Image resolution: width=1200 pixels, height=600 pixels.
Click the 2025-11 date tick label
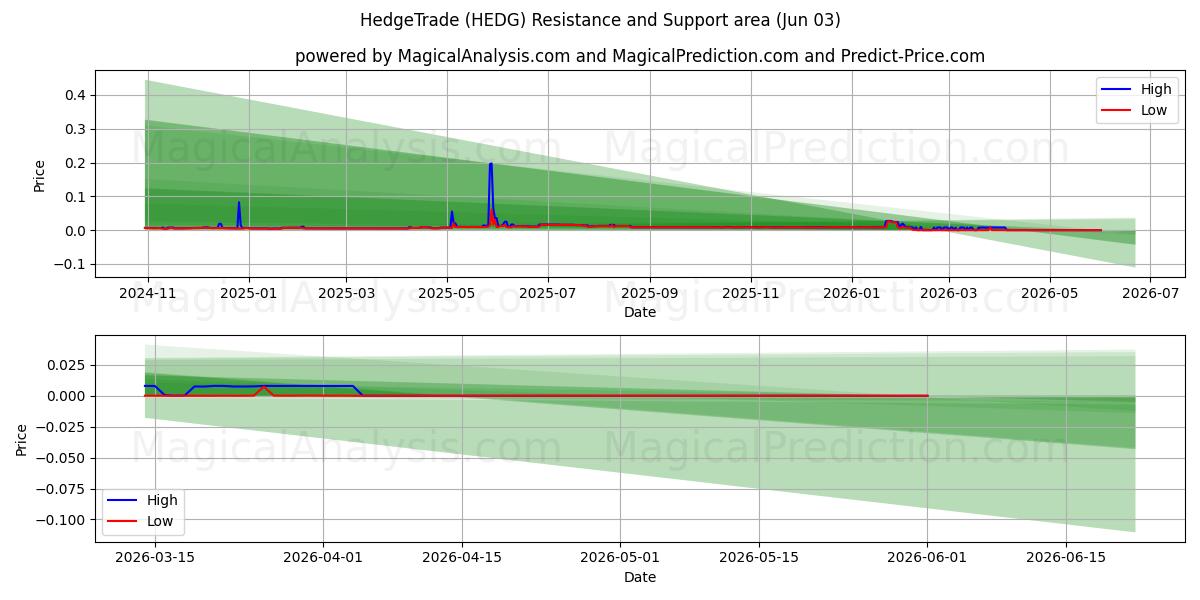tap(750, 294)
